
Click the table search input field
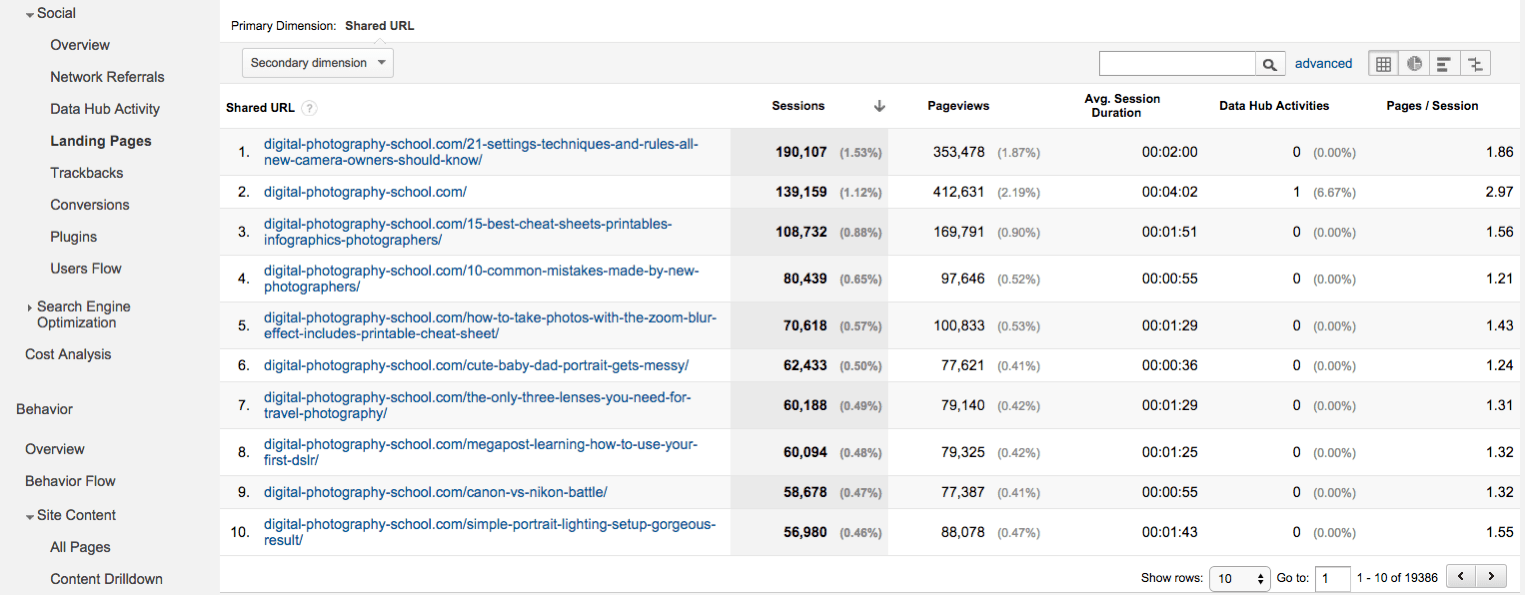pyautogui.click(x=1177, y=64)
